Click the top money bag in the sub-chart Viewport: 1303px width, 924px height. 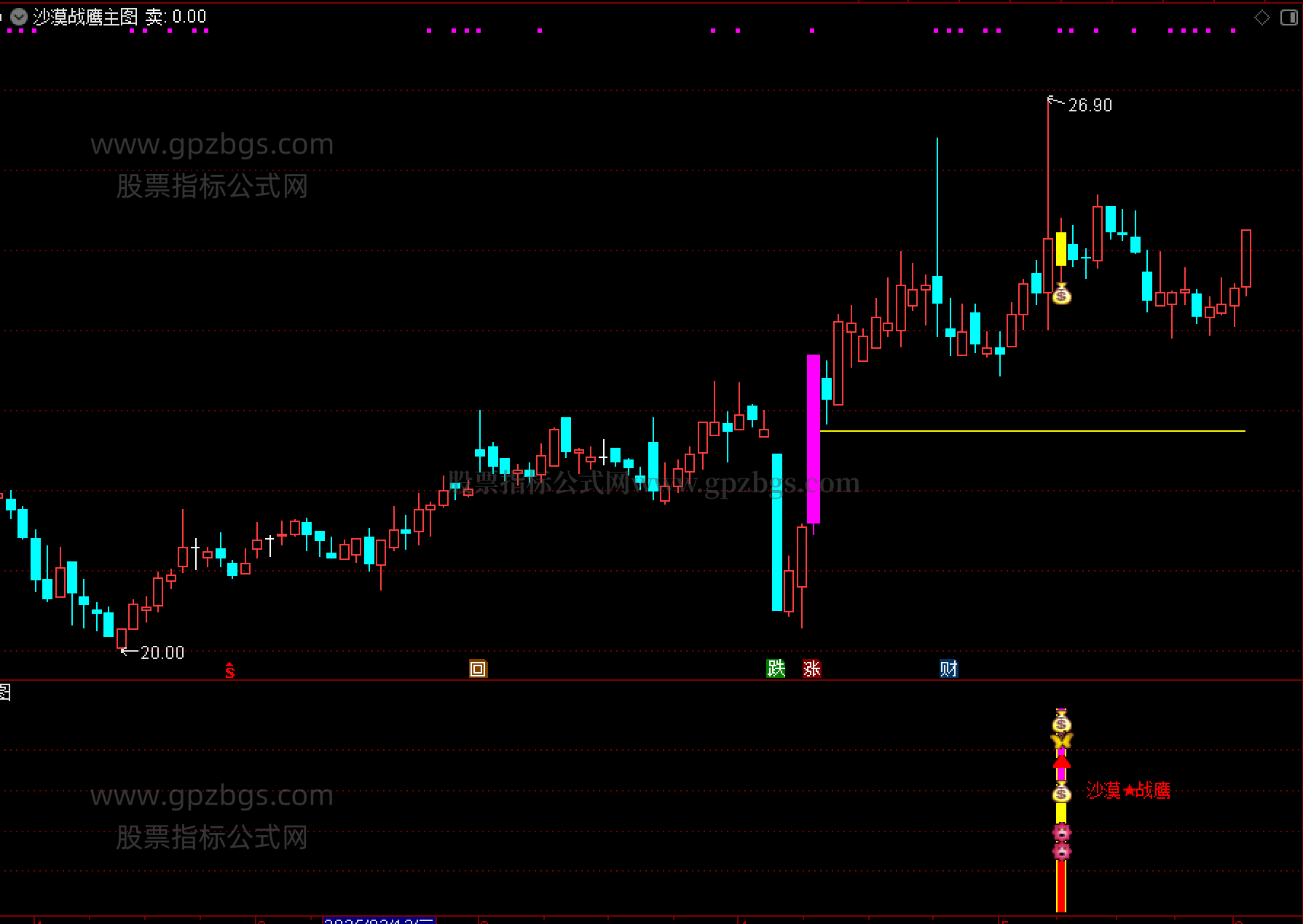1061,722
